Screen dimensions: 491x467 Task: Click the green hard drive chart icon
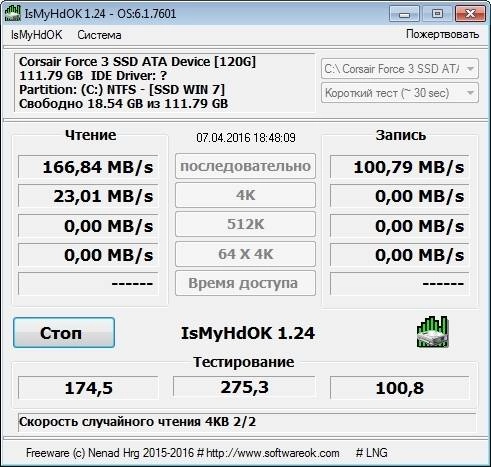(432, 332)
